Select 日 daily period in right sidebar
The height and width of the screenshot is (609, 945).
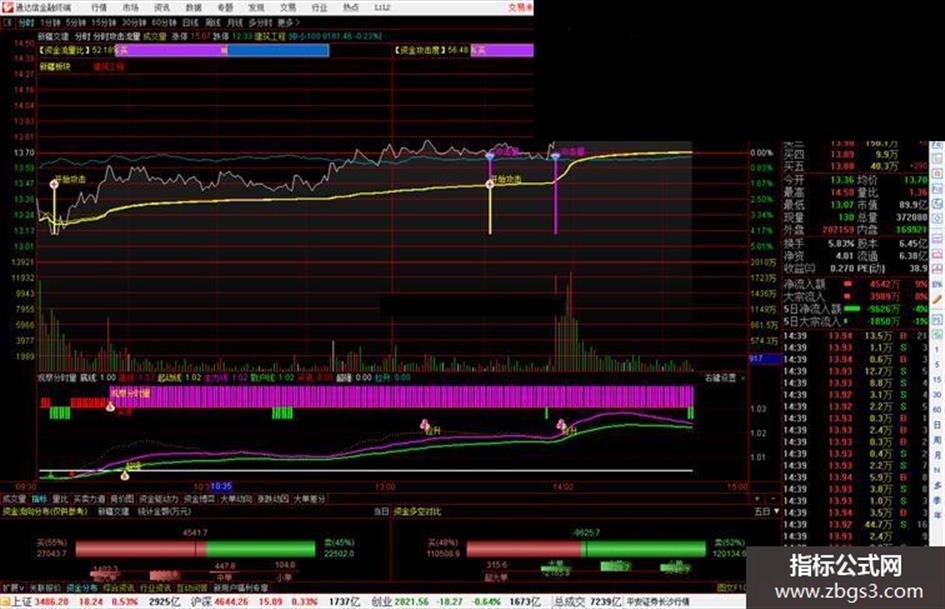point(937,424)
